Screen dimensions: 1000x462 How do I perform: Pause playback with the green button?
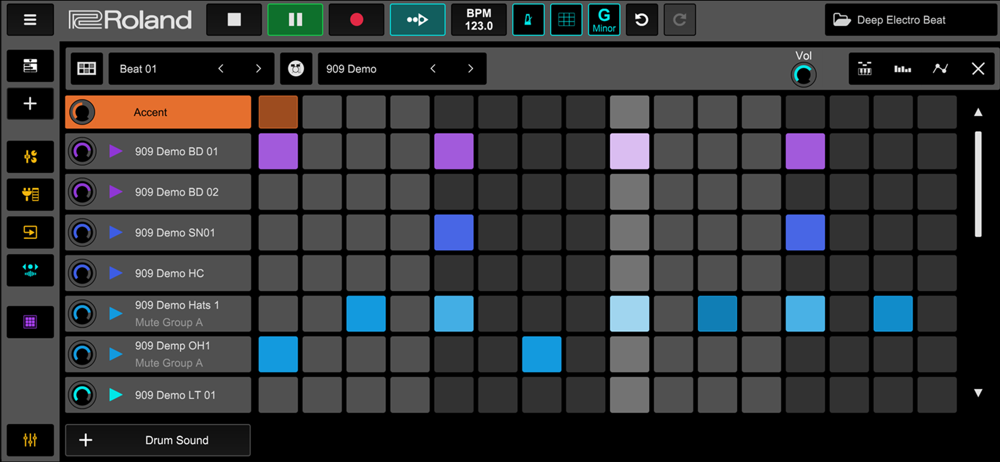tap(295, 19)
